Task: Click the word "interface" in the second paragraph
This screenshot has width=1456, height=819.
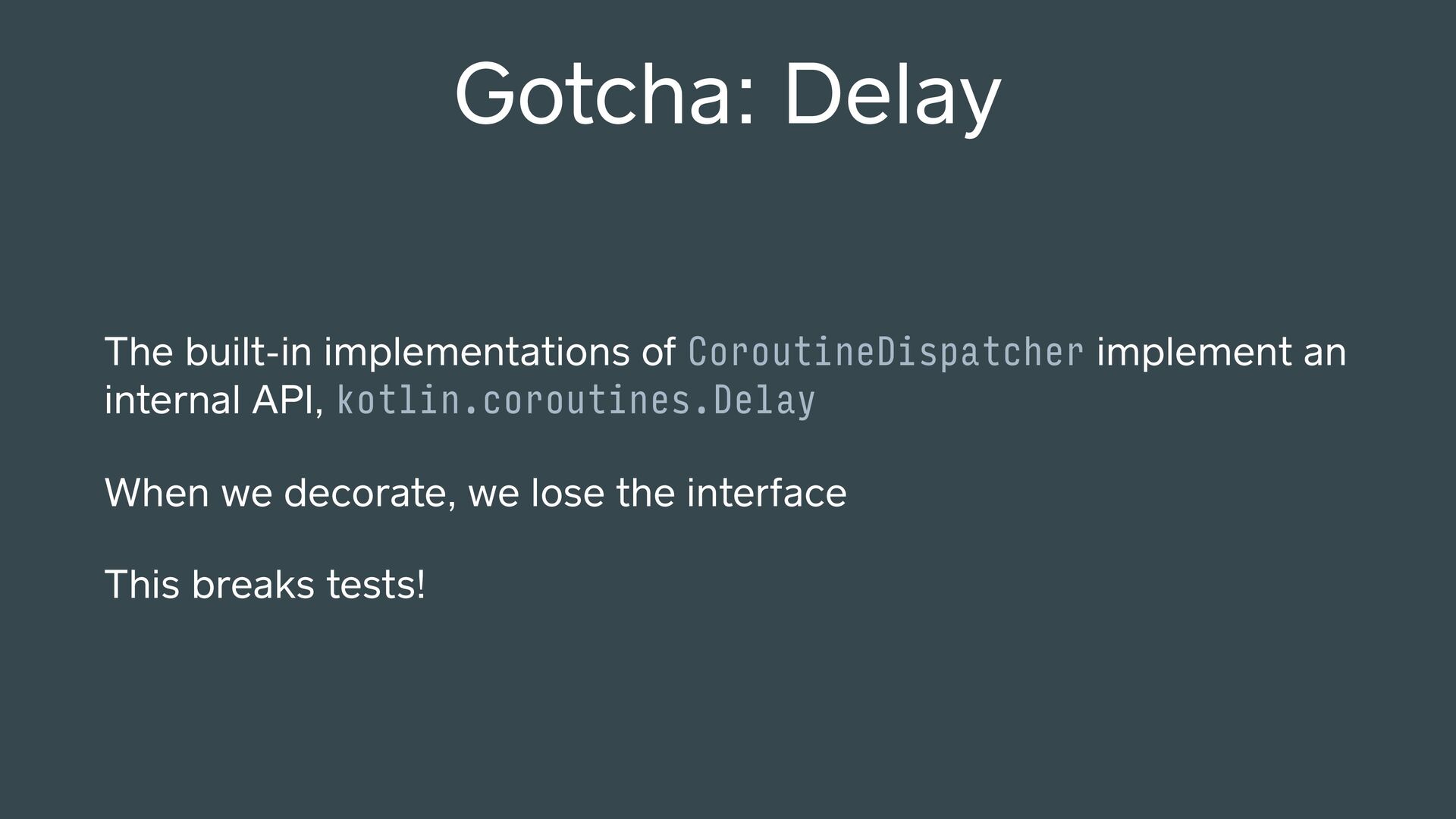Action: click(767, 493)
